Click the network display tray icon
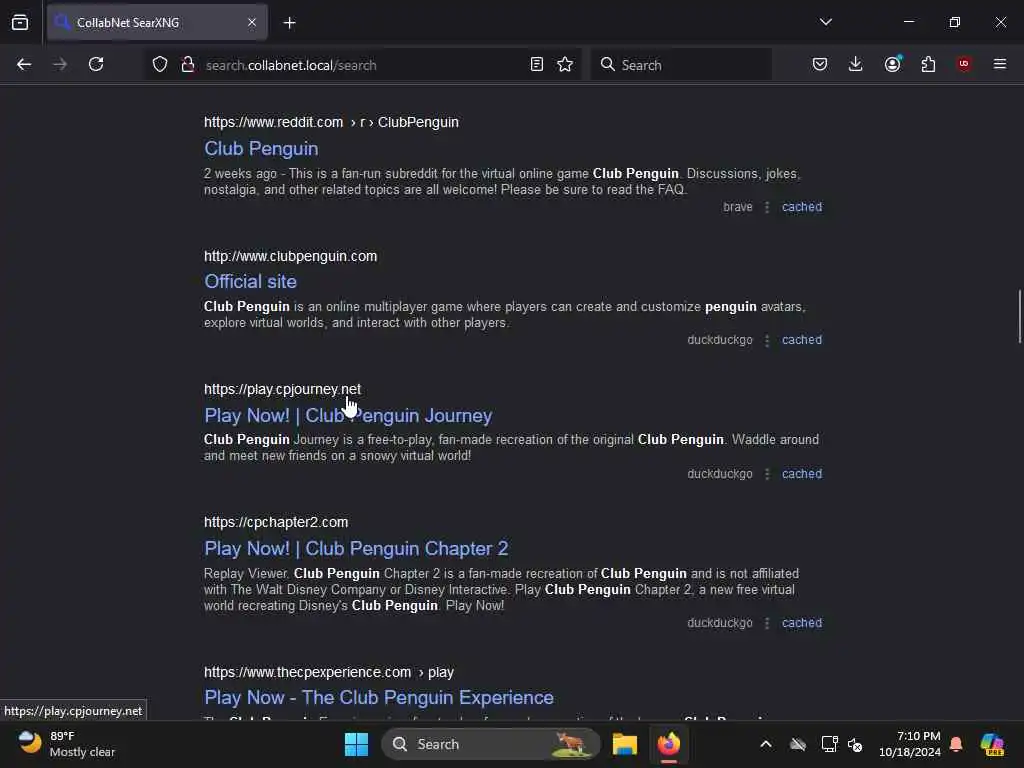 (829, 744)
